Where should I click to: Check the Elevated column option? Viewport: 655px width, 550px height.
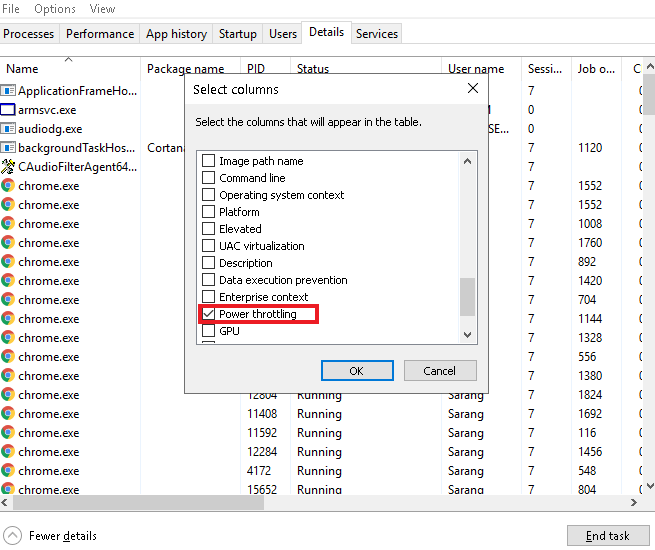click(208, 229)
